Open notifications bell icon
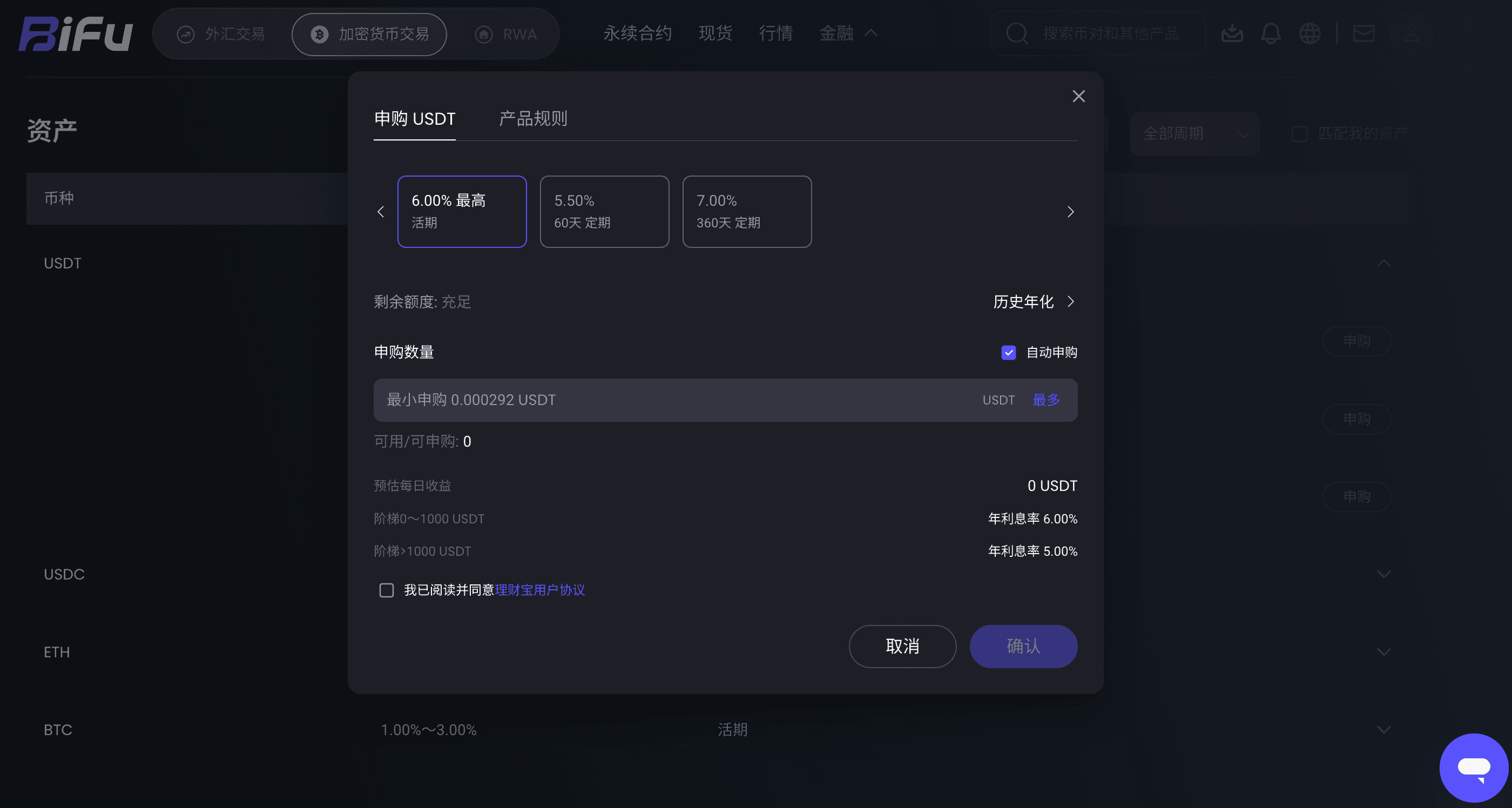 tap(1271, 33)
